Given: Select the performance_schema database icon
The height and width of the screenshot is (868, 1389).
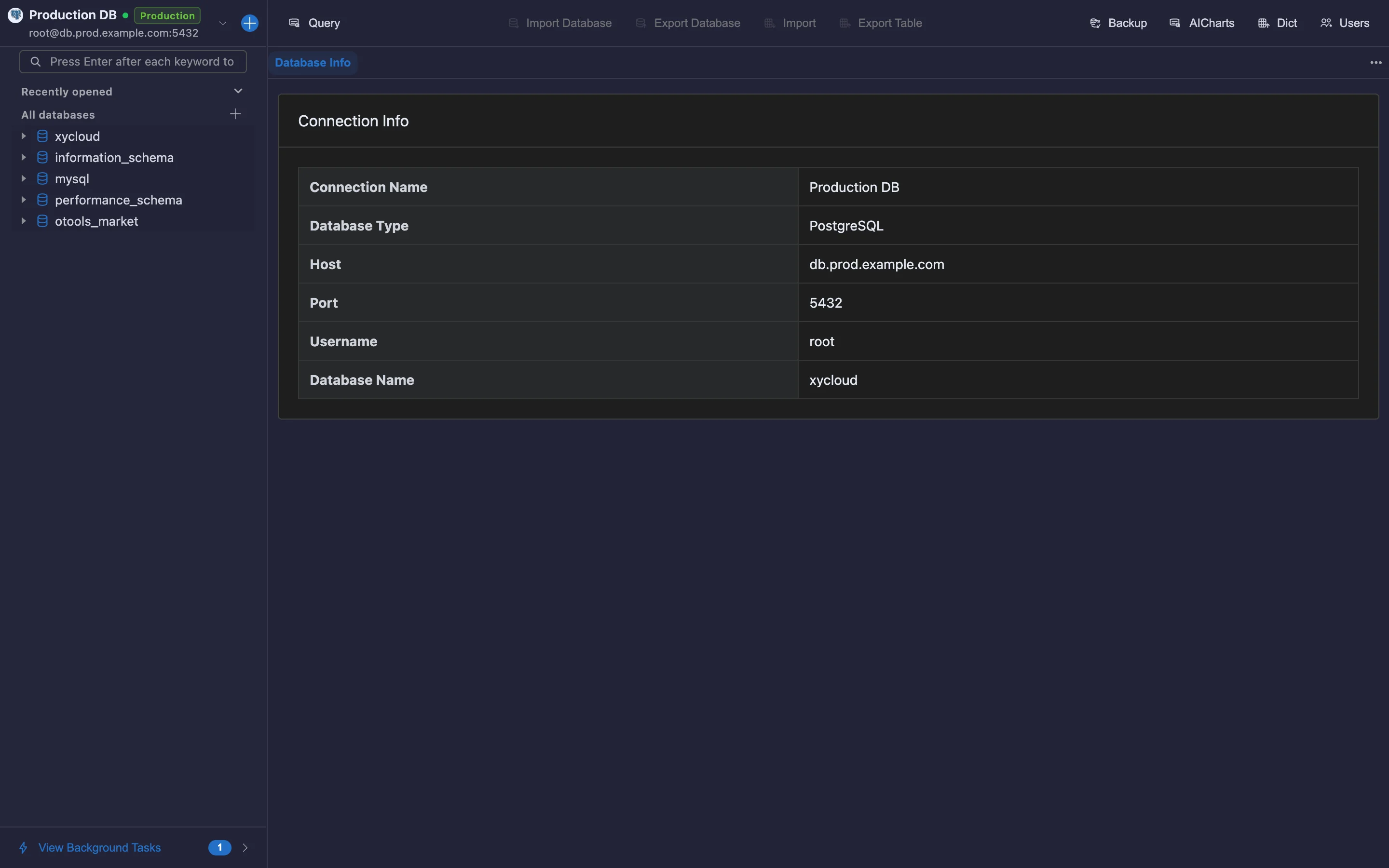Looking at the screenshot, I should pos(42,200).
